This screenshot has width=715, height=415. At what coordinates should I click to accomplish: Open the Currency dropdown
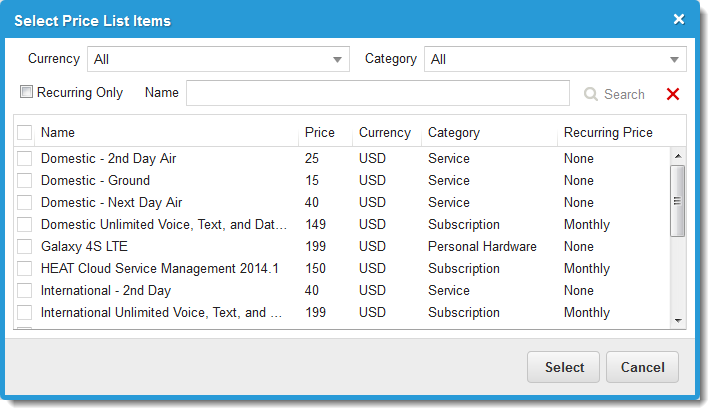(218, 60)
